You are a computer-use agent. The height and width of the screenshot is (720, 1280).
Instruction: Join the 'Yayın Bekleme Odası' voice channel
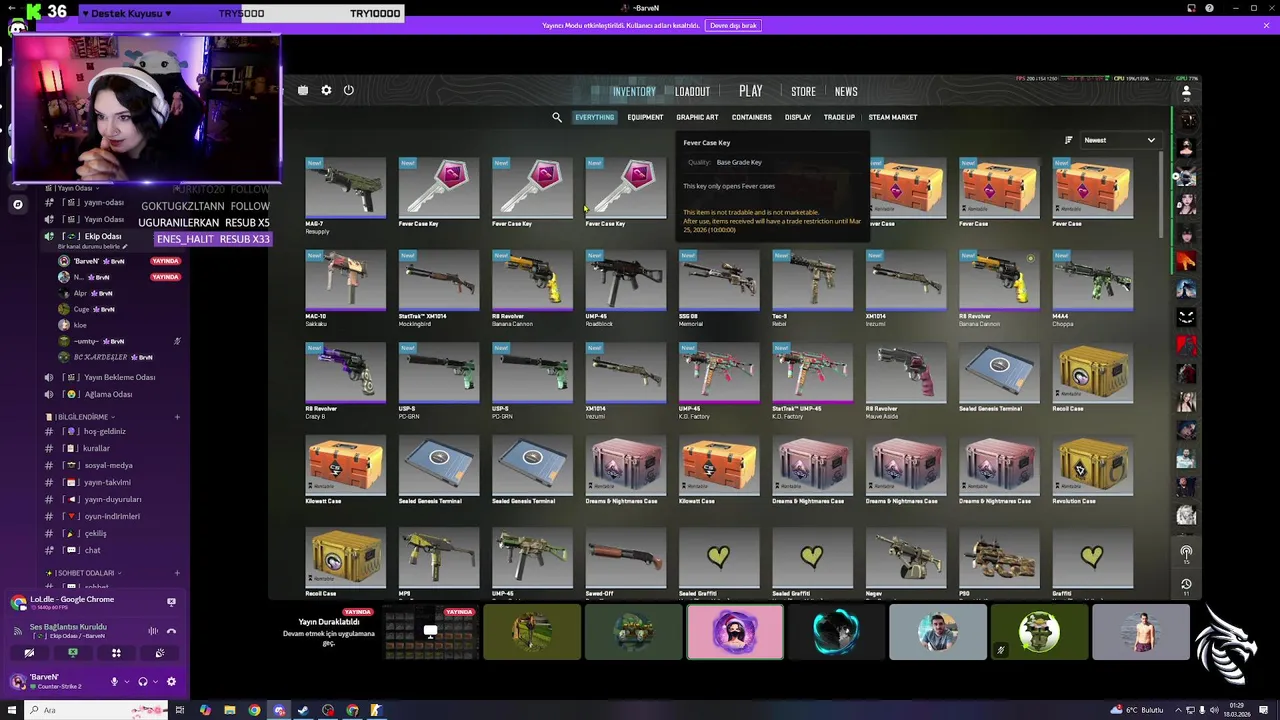pyautogui.click(x=110, y=377)
